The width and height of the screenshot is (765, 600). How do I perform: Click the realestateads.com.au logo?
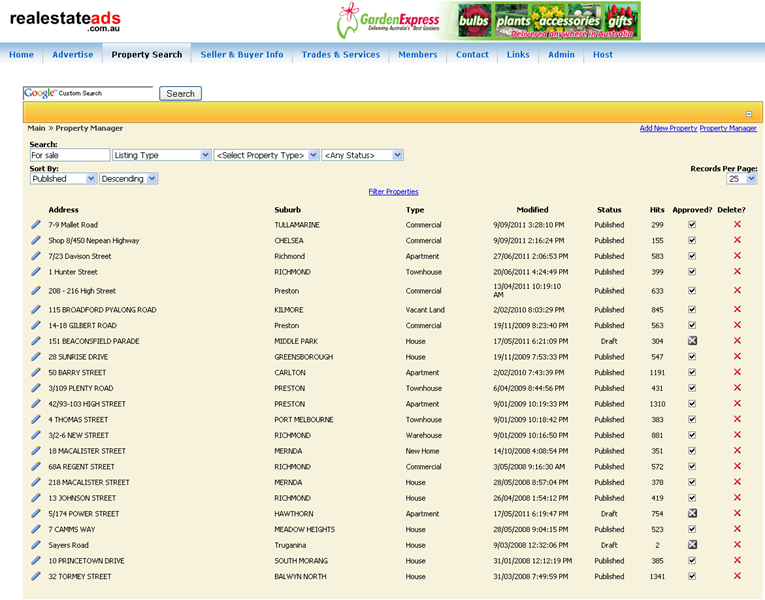tap(65, 21)
